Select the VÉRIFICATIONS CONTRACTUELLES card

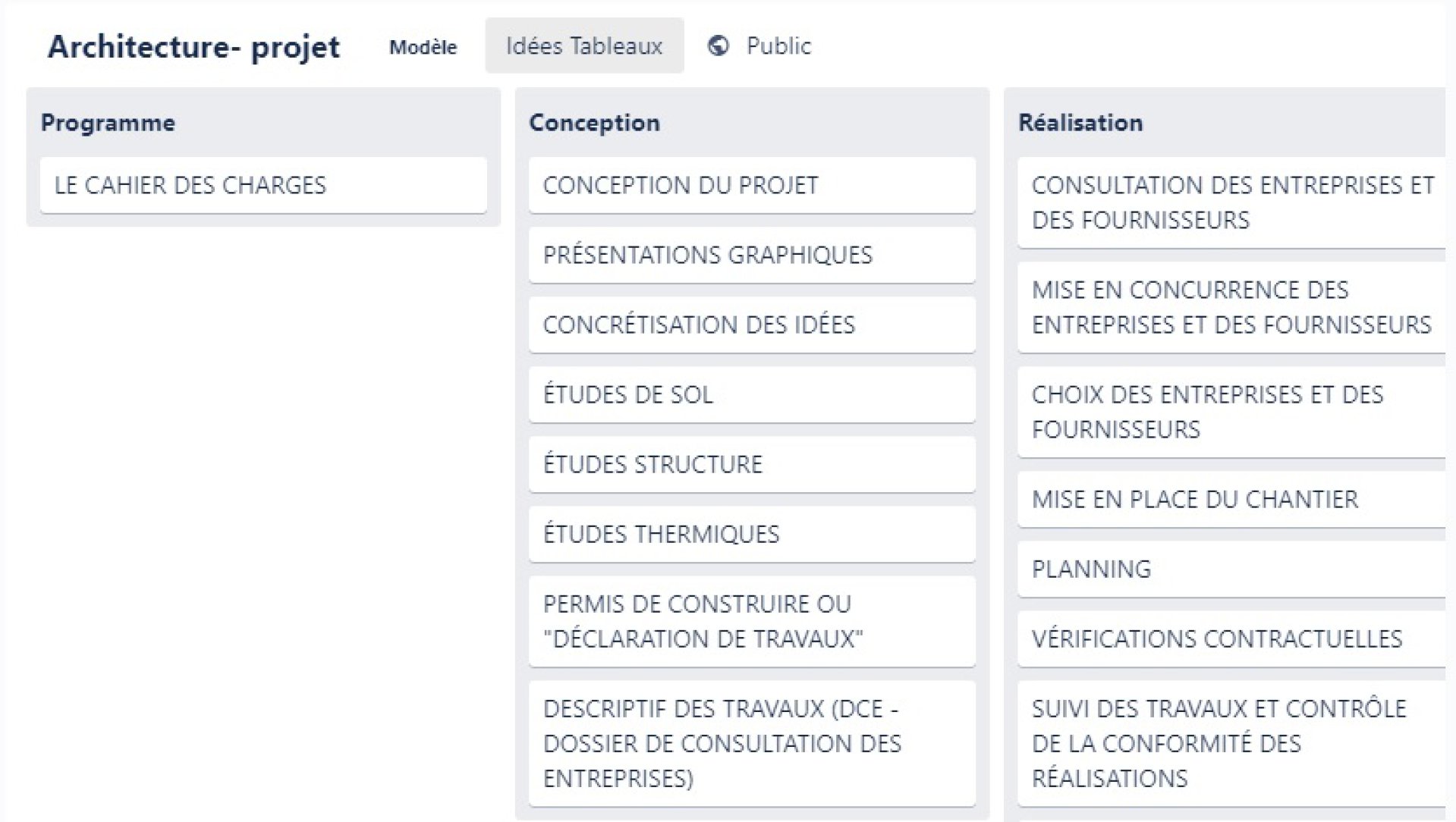tap(1231, 638)
